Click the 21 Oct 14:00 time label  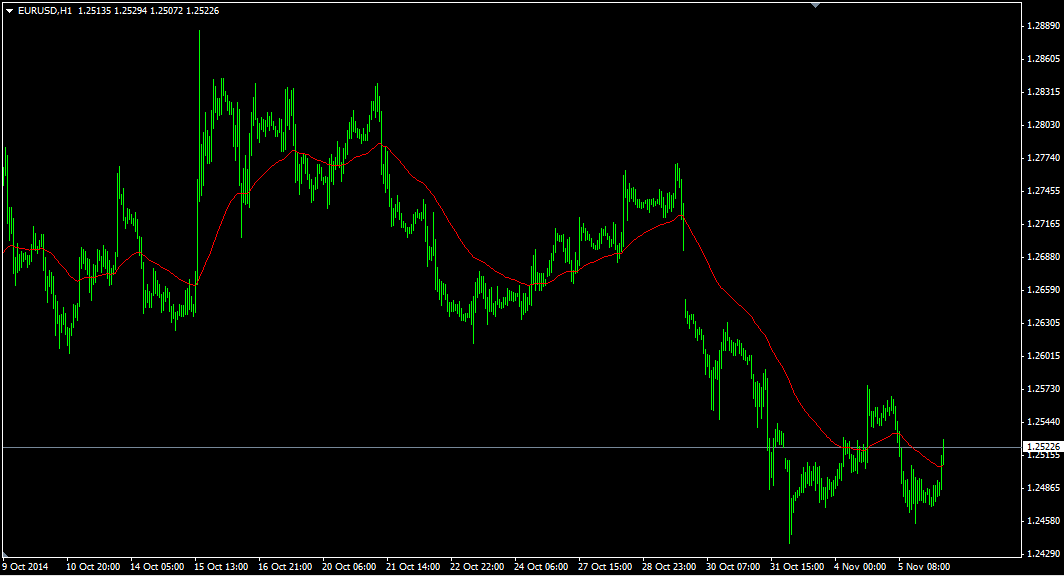[413, 567]
